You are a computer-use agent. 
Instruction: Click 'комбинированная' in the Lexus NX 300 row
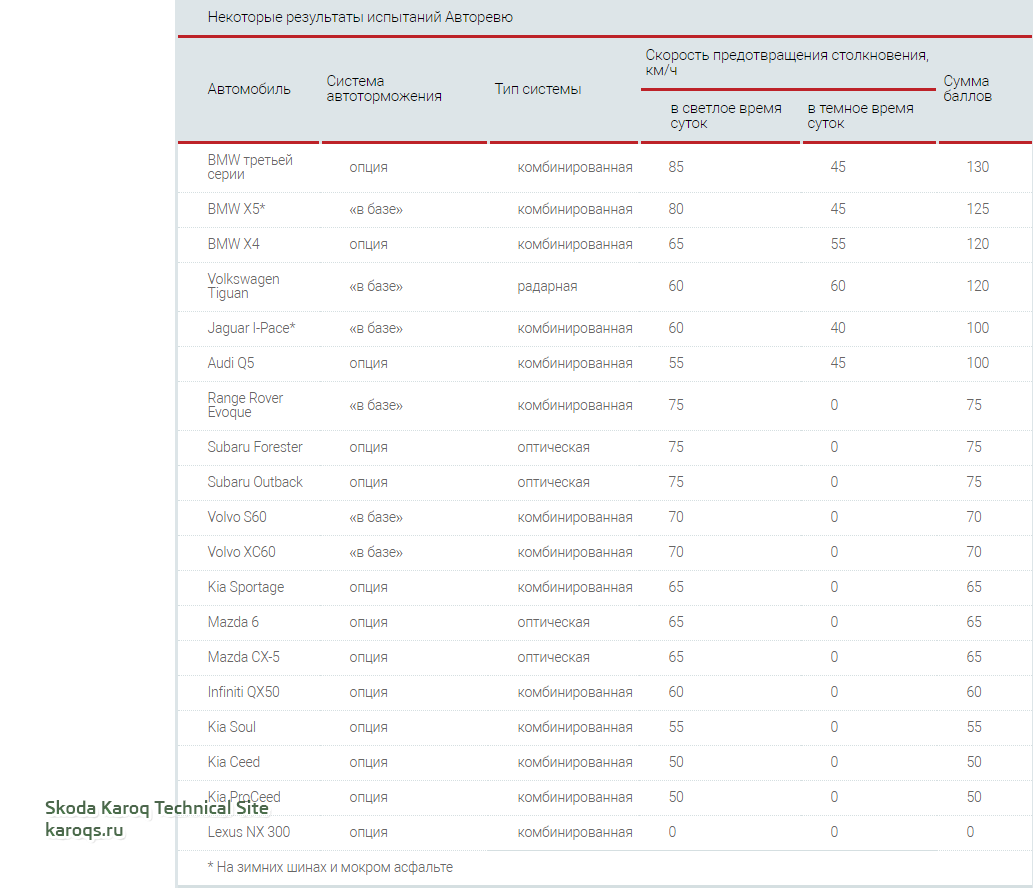point(574,832)
